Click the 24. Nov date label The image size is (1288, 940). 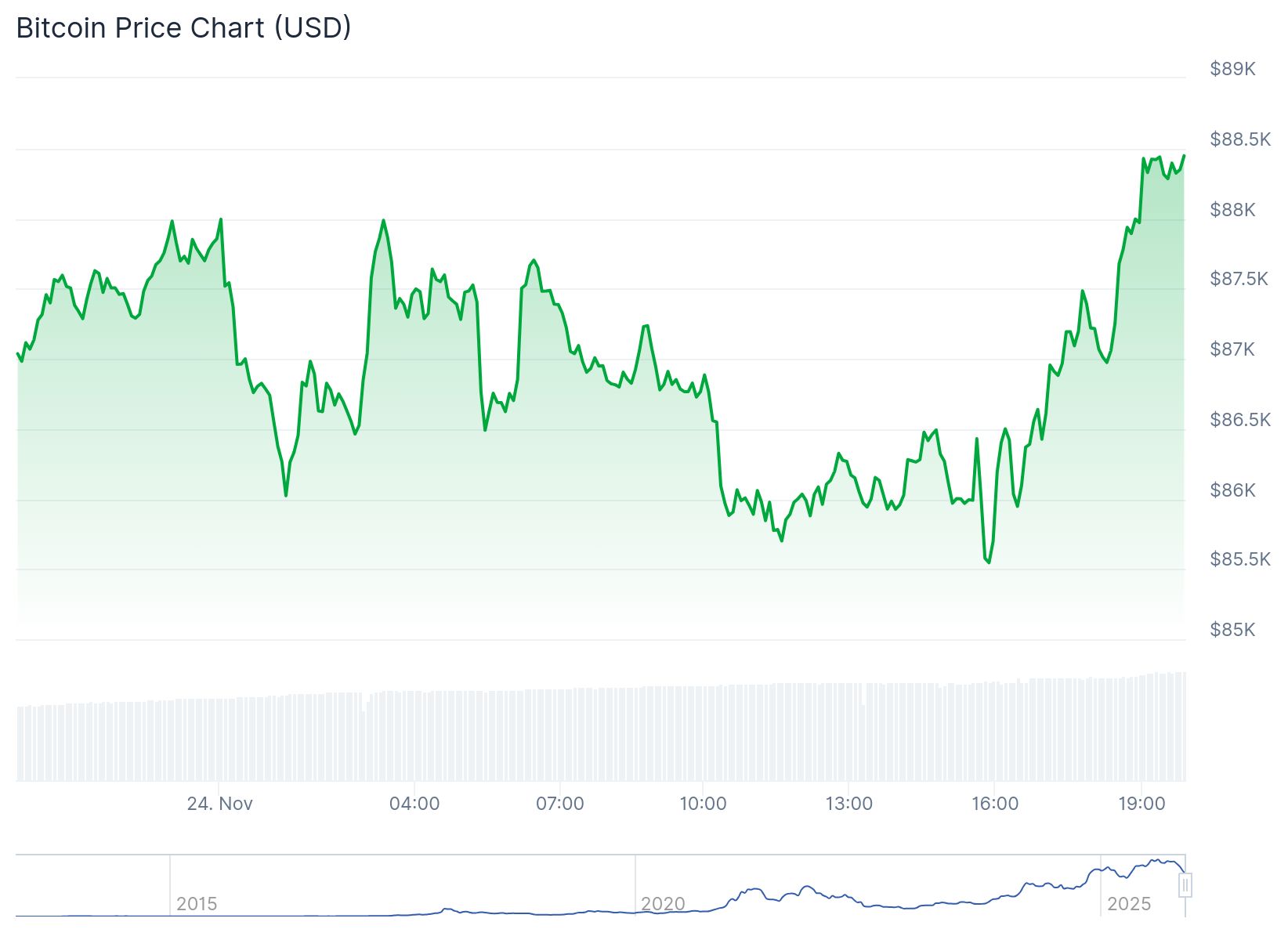219,804
